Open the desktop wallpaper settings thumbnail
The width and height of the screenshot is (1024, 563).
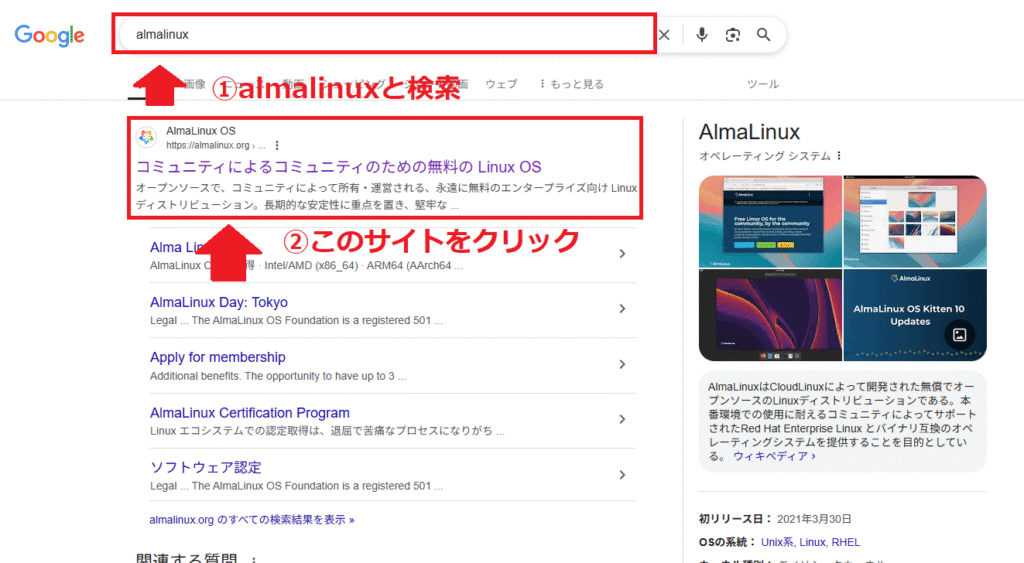[x=915, y=221]
